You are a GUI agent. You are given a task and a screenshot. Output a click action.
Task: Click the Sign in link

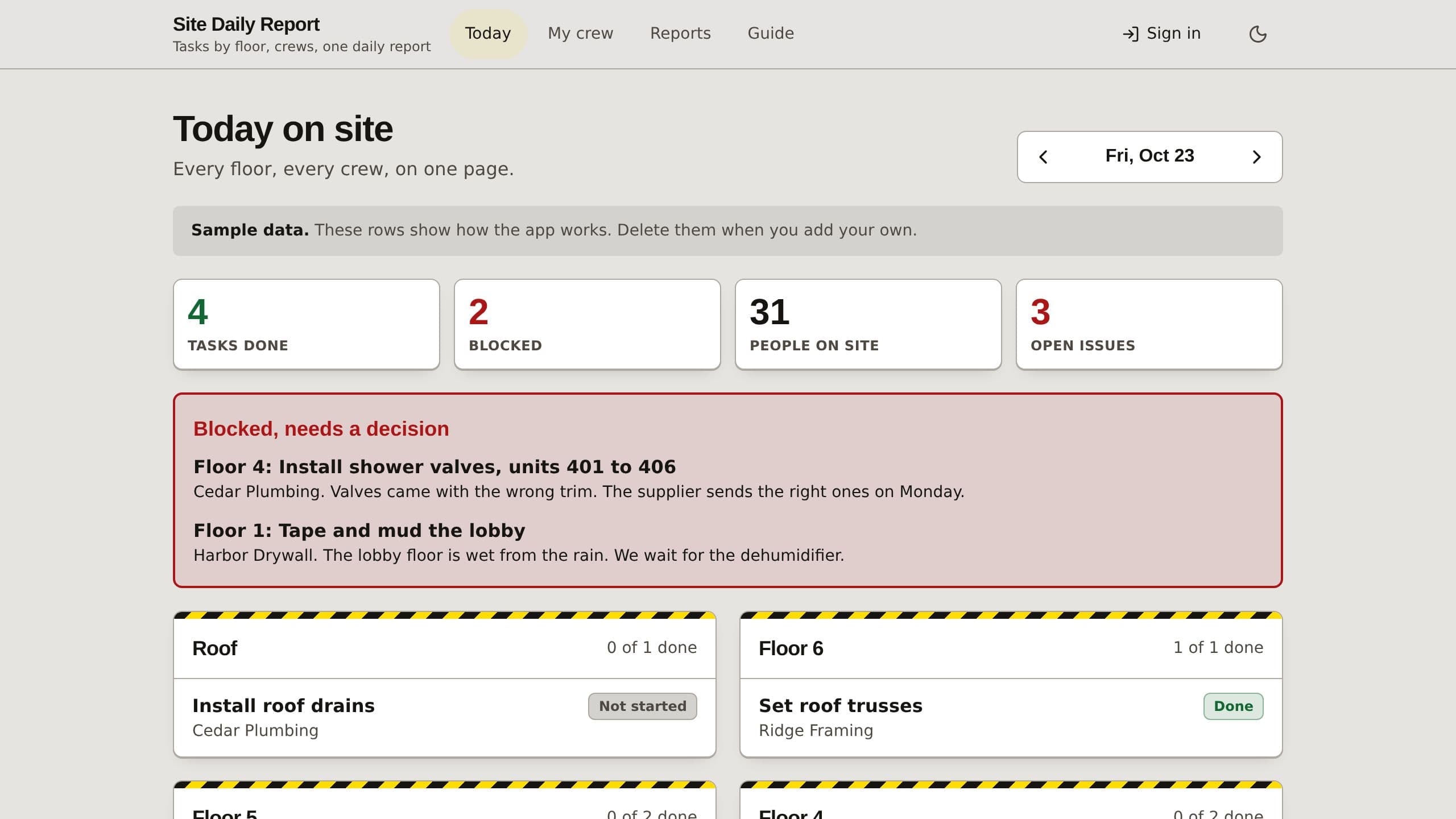tap(1161, 34)
